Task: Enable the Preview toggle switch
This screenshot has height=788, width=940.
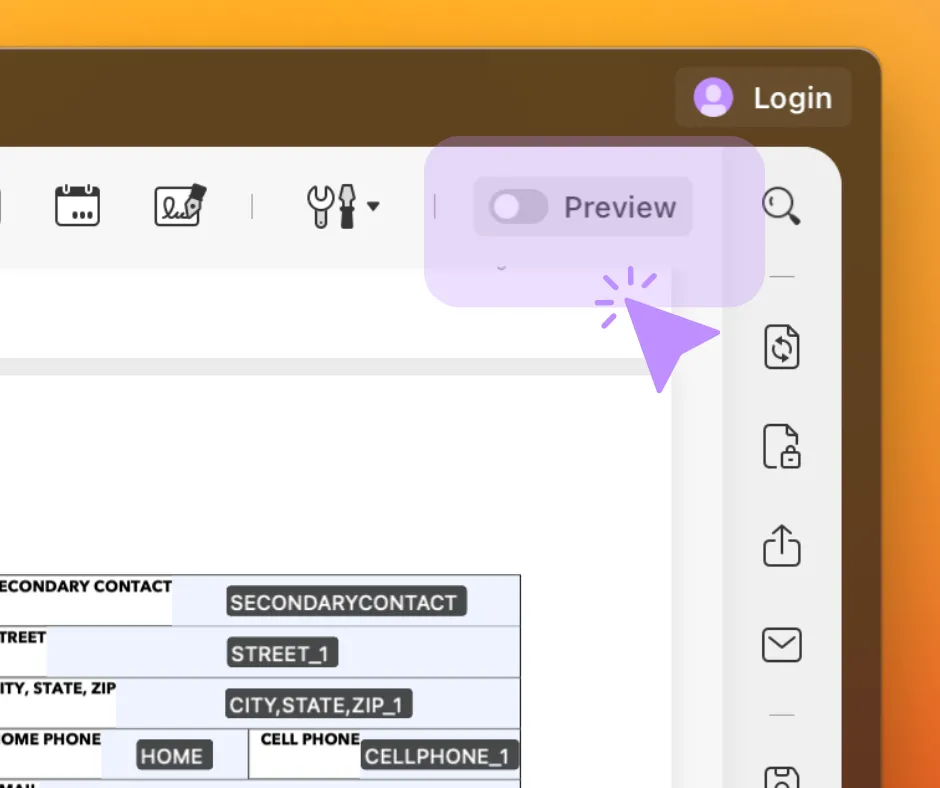Action: click(516, 206)
